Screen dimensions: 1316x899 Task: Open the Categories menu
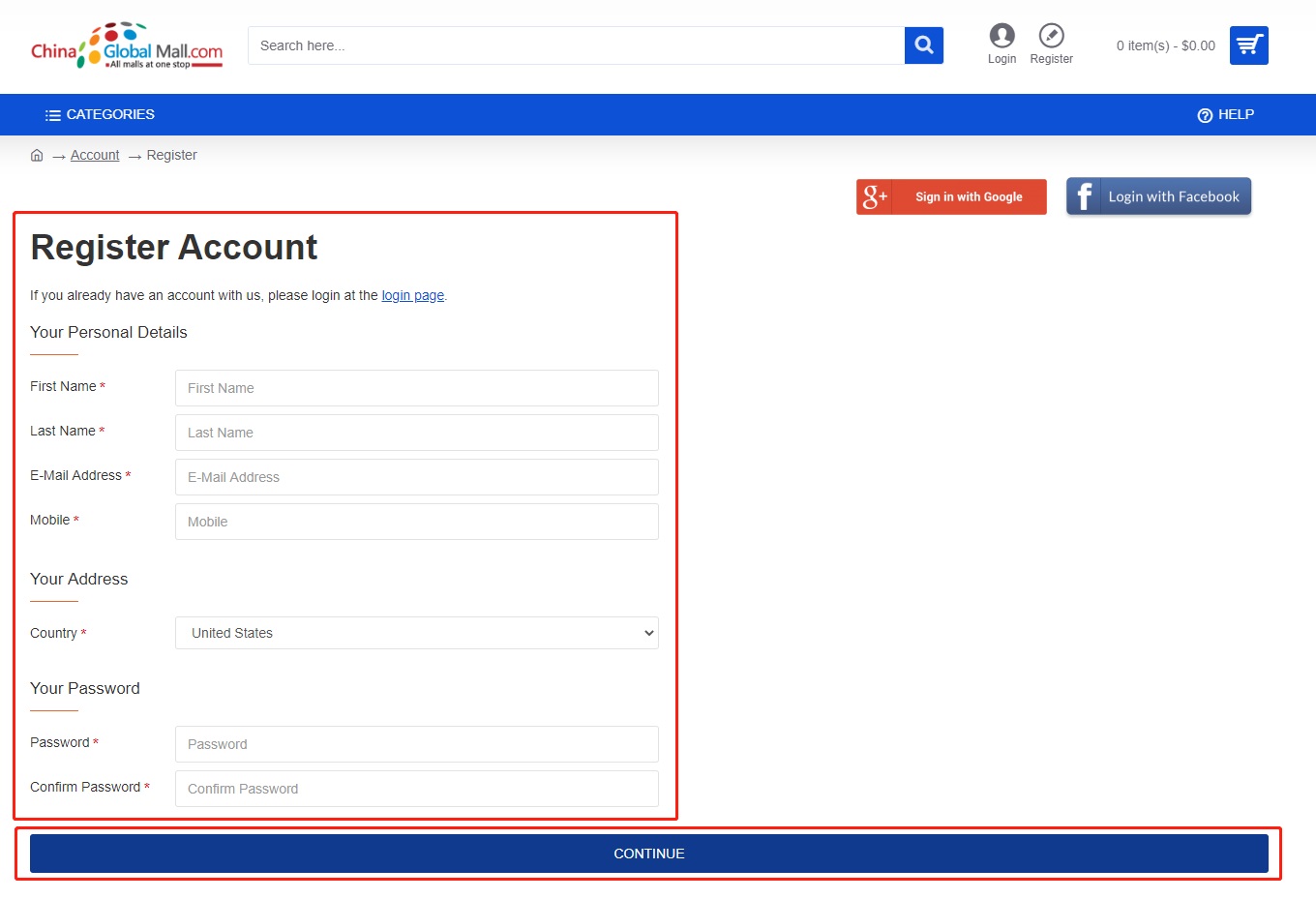click(x=100, y=114)
